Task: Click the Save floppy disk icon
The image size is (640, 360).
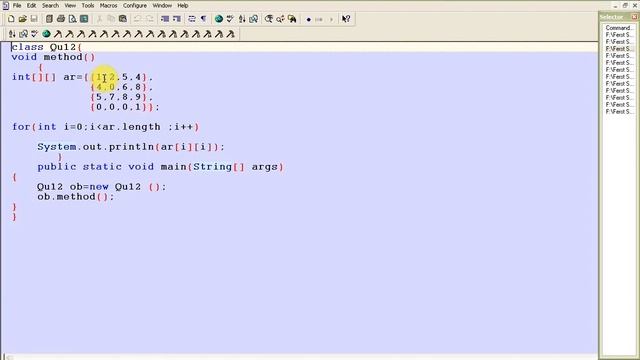Action: point(34,19)
